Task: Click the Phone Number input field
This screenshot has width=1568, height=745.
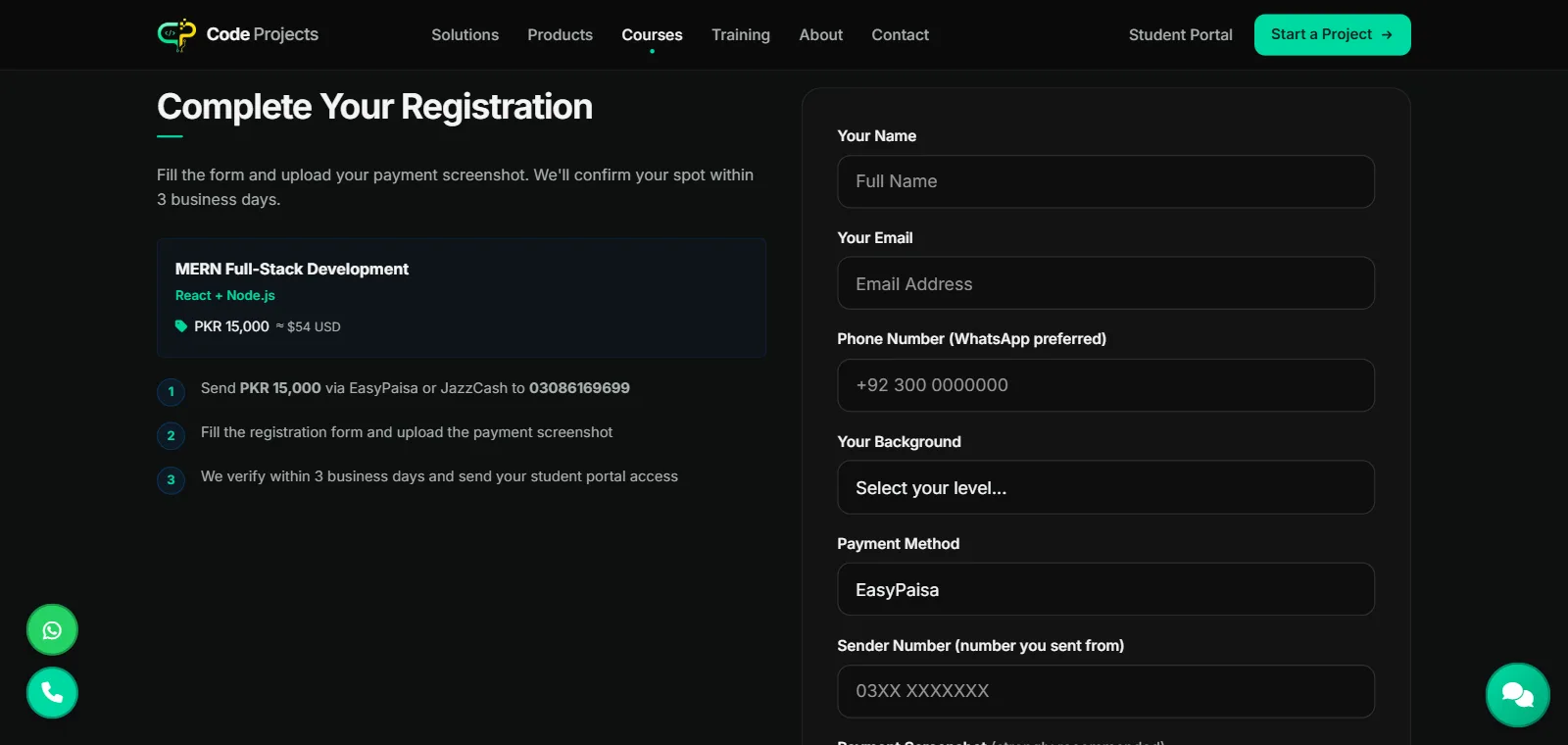Action: click(x=1105, y=385)
